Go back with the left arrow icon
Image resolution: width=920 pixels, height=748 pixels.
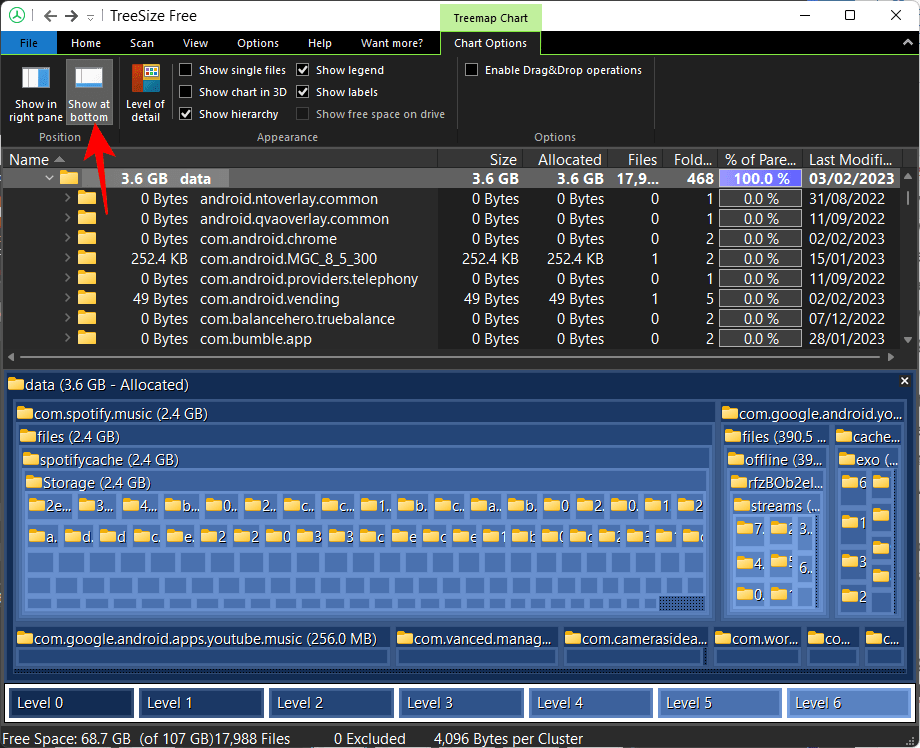(50, 16)
